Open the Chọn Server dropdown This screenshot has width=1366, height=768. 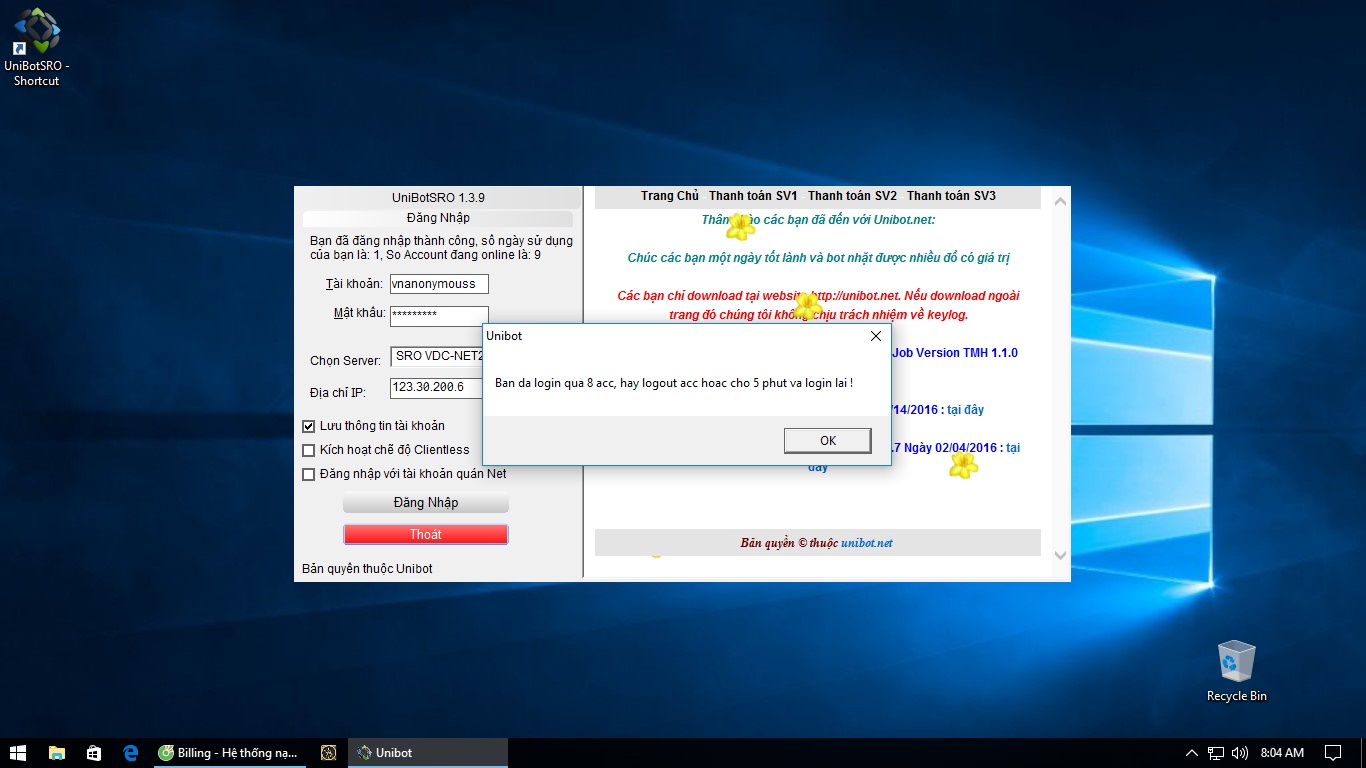(436, 356)
